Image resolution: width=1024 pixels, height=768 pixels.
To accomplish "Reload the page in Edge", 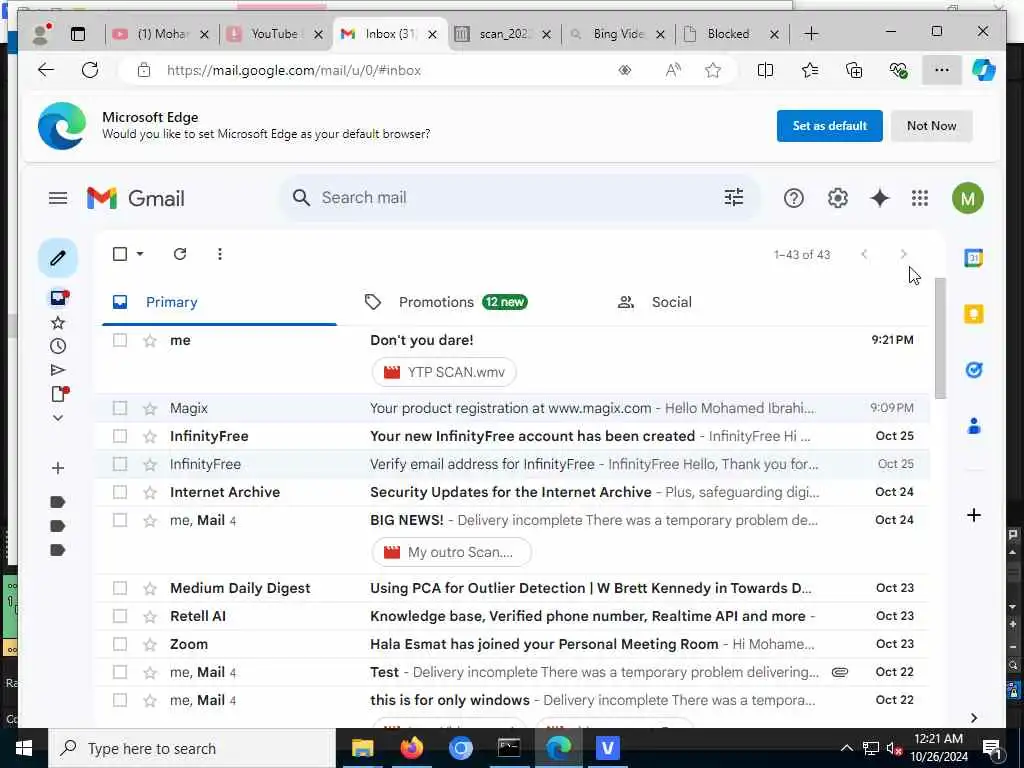I will (x=90, y=70).
